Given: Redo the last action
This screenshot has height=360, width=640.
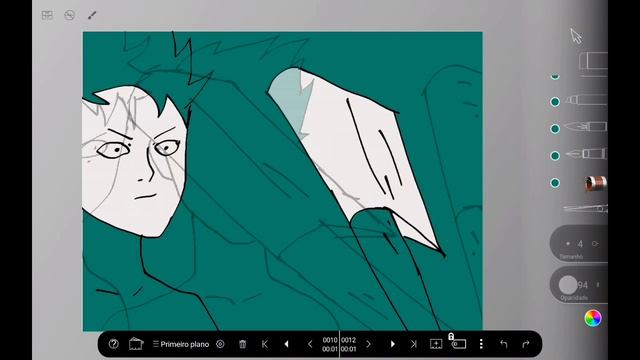Looking at the screenshot, I should [526, 344].
